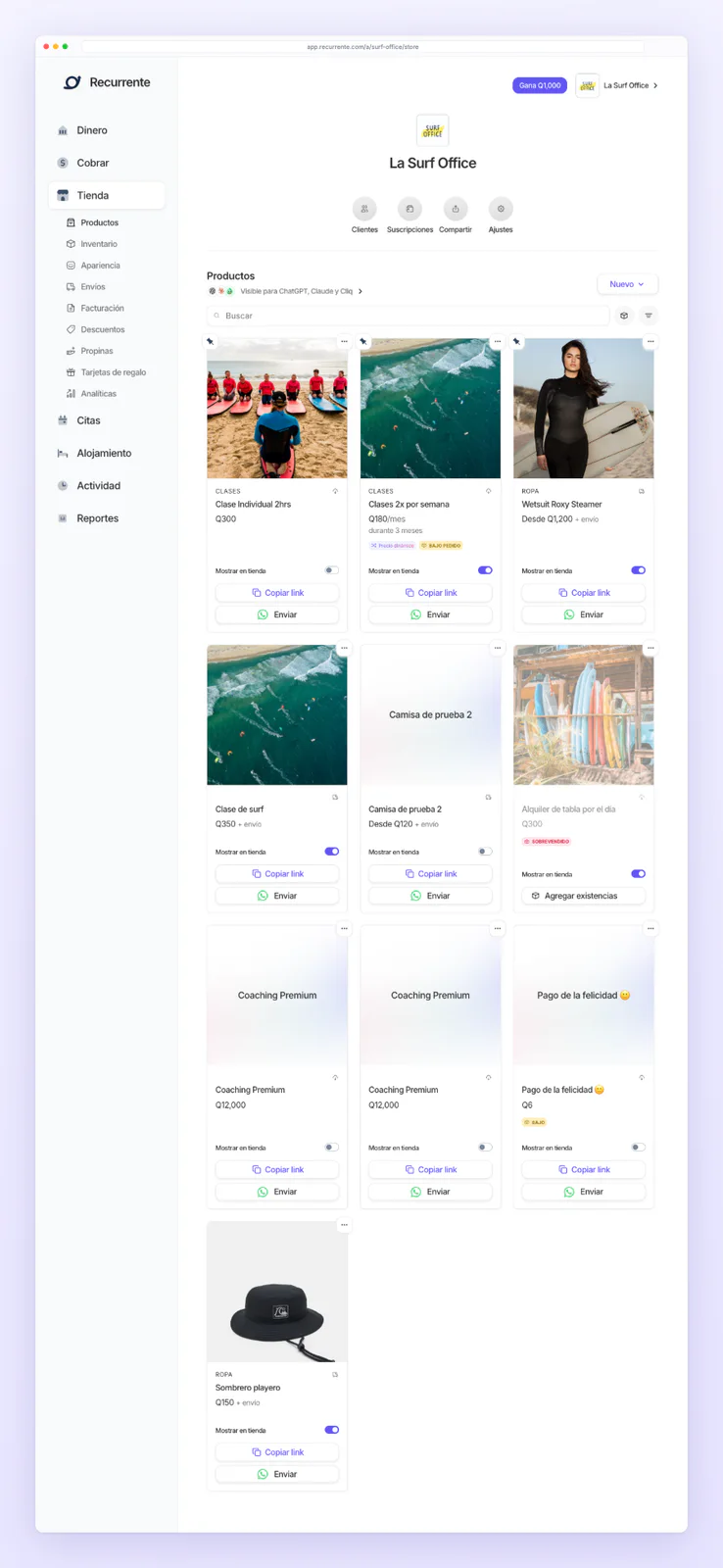
Task: Select Inventario in the Tienda submenu
Action: pyautogui.click(x=98, y=244)
